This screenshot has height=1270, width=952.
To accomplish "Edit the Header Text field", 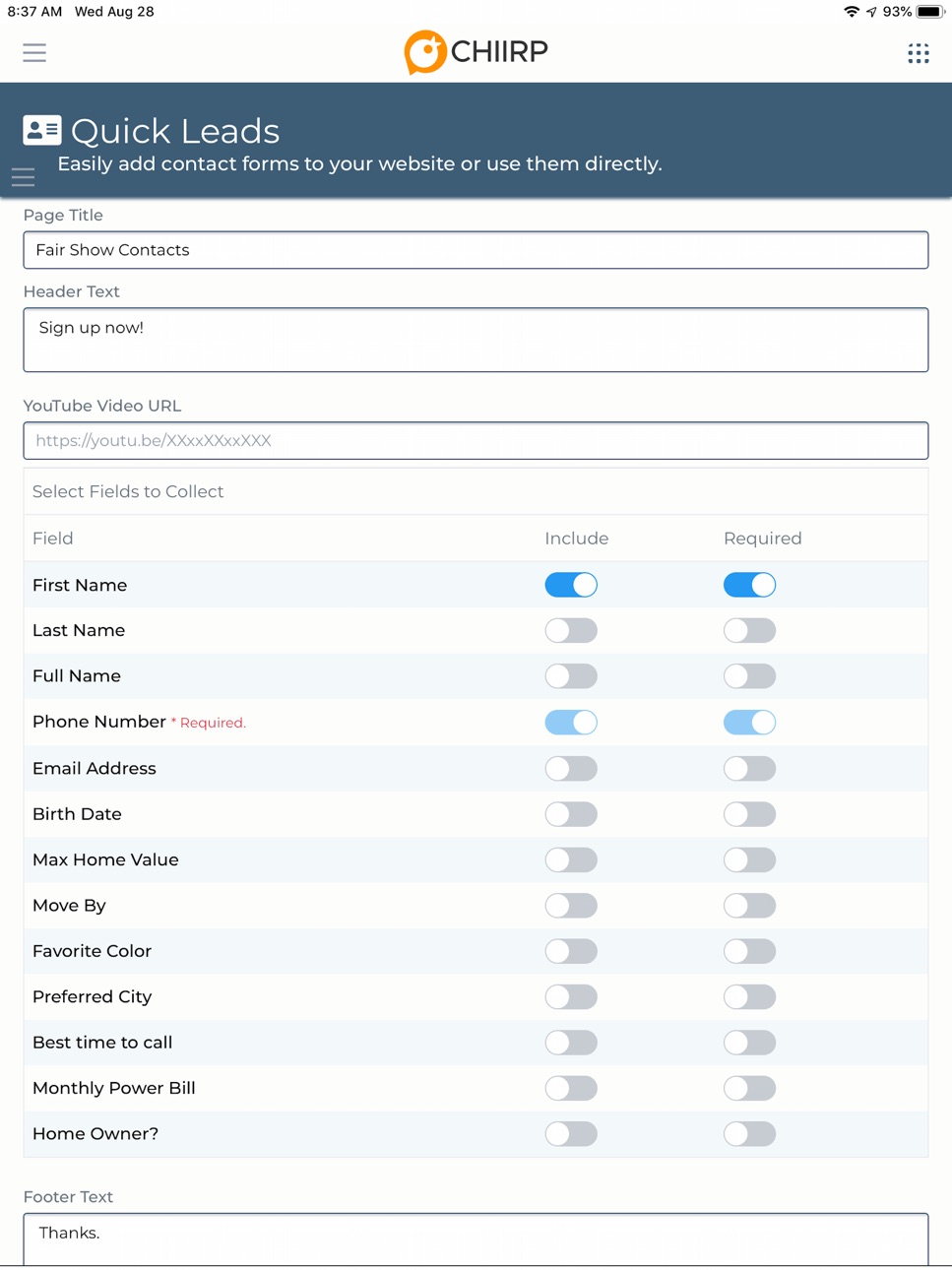I will [476, 340].
